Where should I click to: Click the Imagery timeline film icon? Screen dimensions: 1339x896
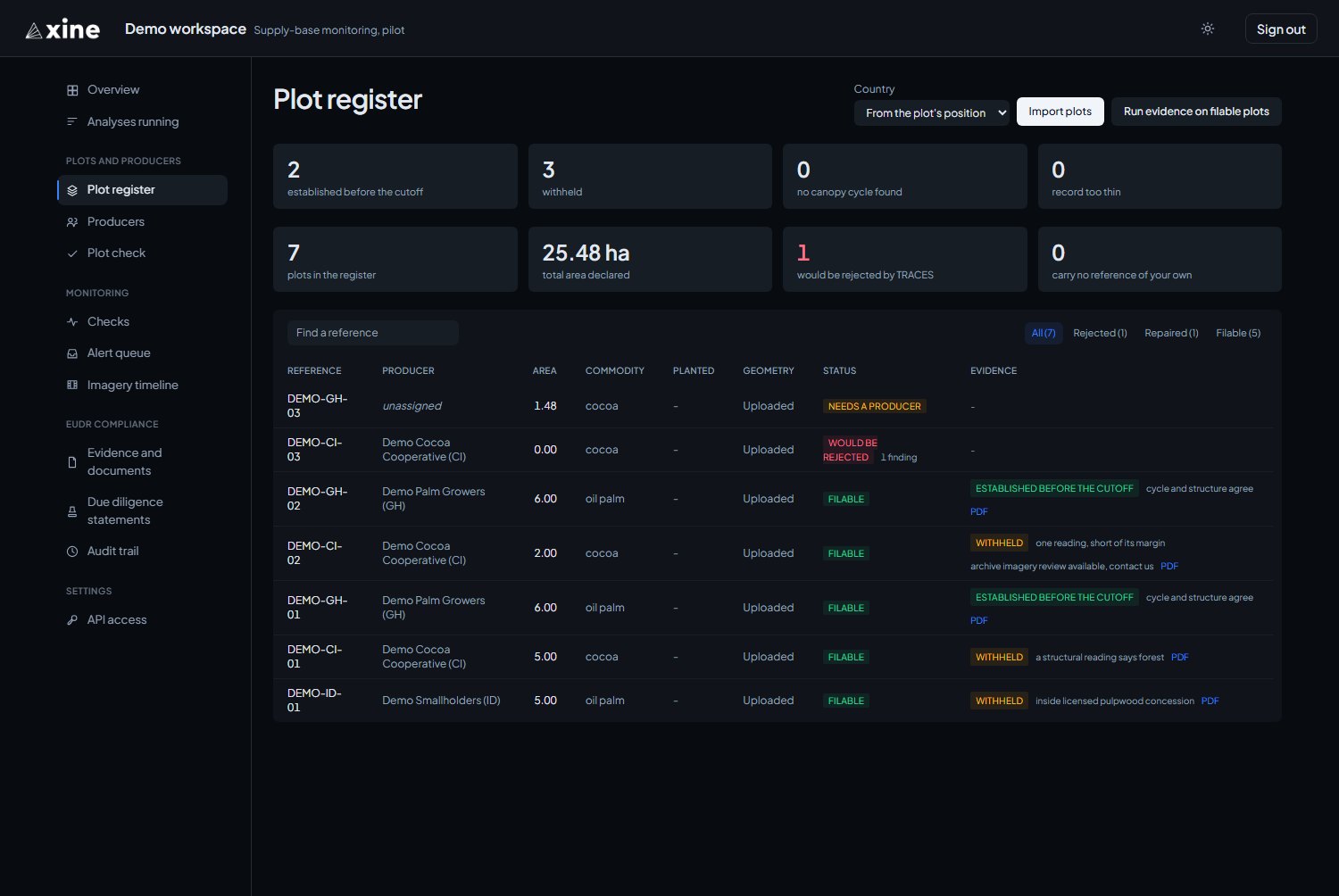72,386
